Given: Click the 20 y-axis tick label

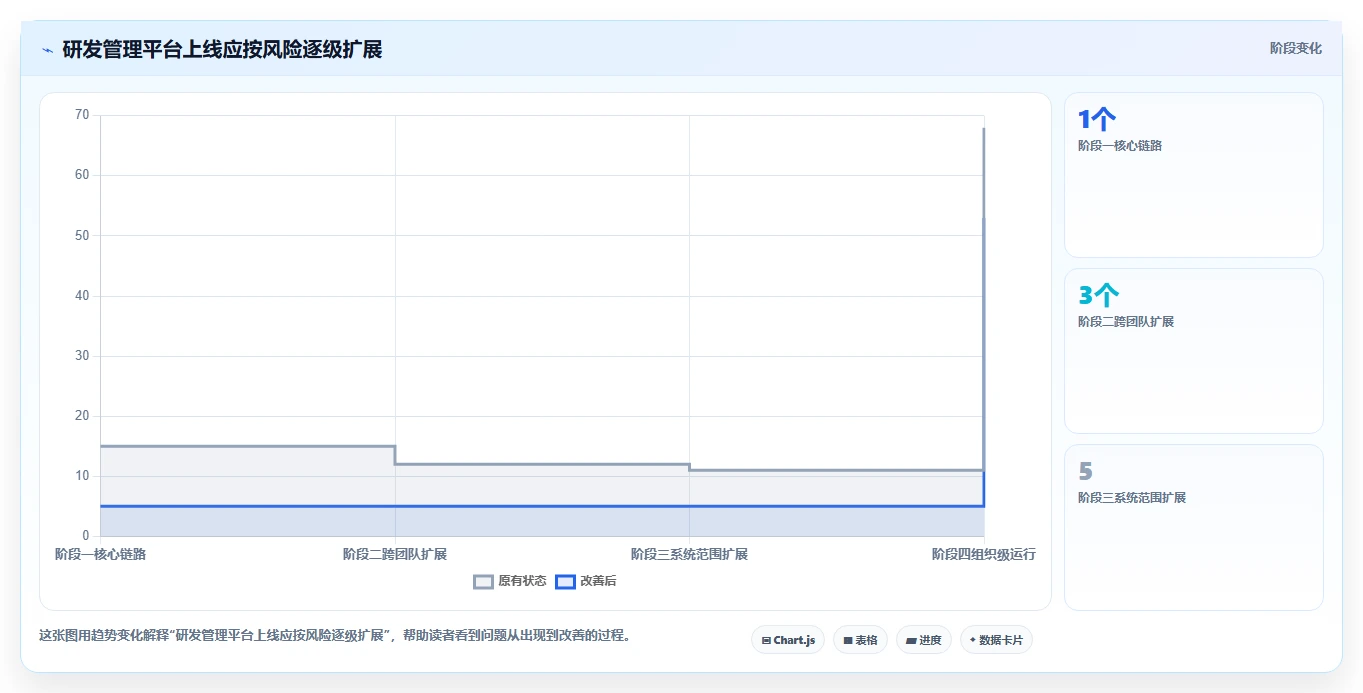Looking at the screenshot, I should 82,416.
